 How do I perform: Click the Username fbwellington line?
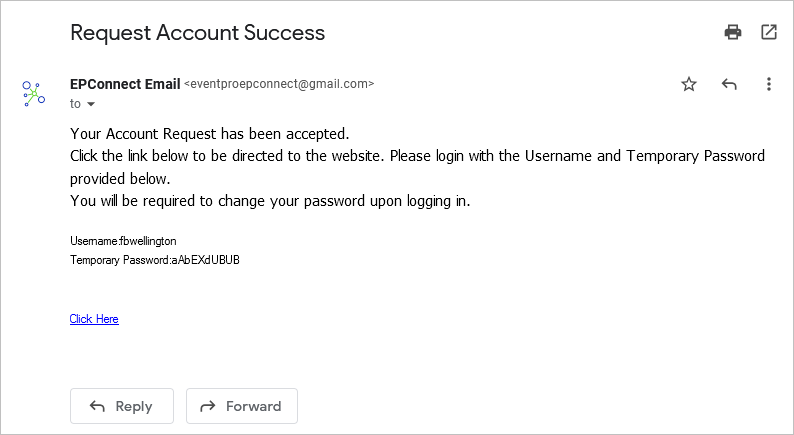(x=123, y=241)
